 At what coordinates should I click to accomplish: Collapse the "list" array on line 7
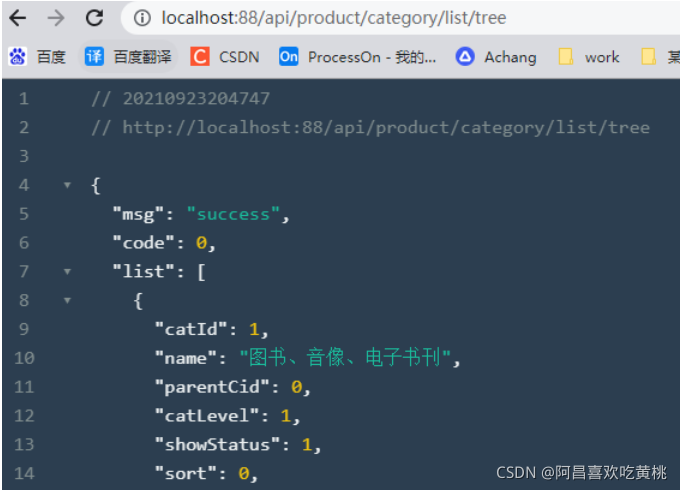(67, 272)
